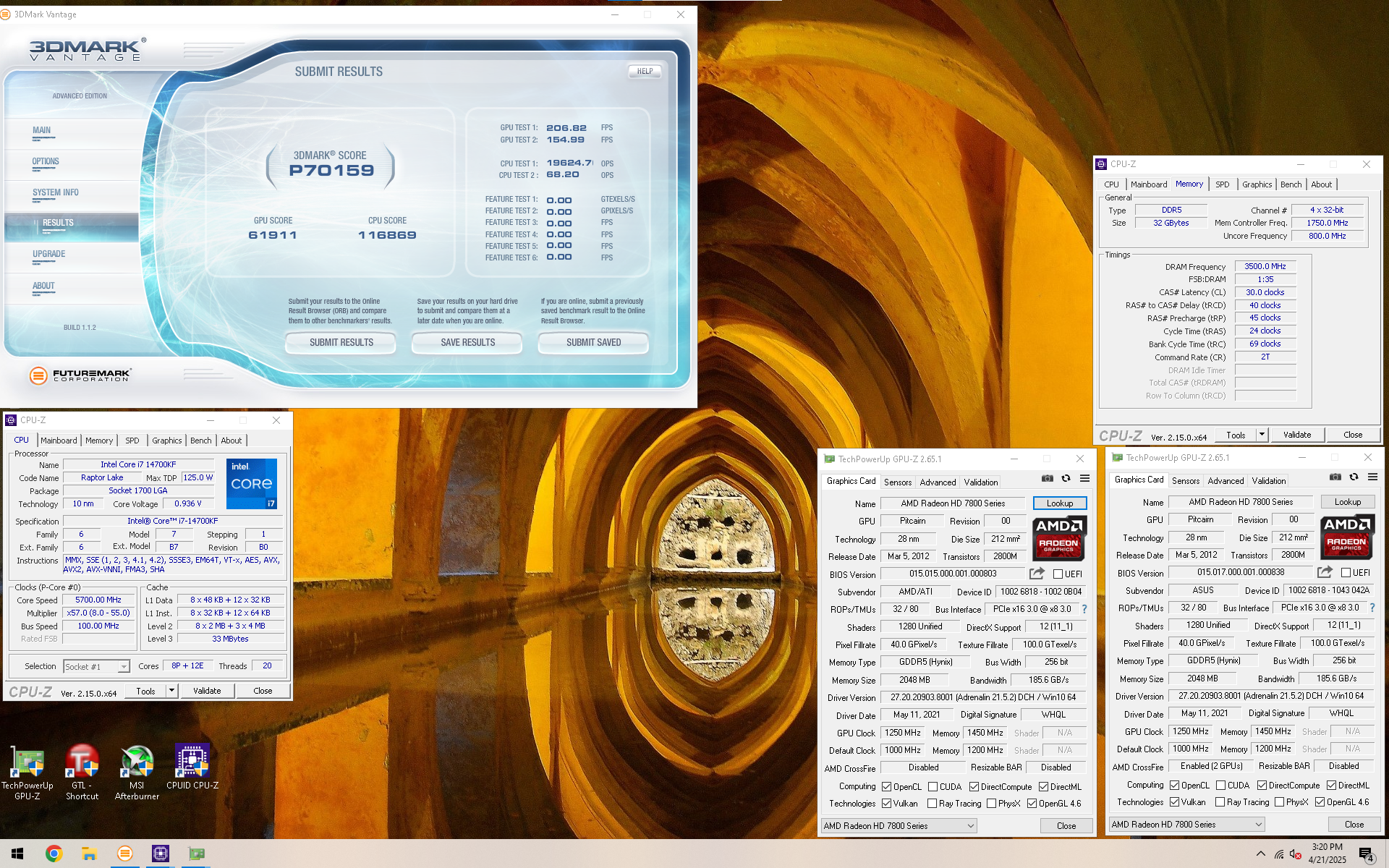Screen dimensions: 1389x868
Task: Click Intel Core i7 badge in CPU-Z
Action: [x=252, y=484]
